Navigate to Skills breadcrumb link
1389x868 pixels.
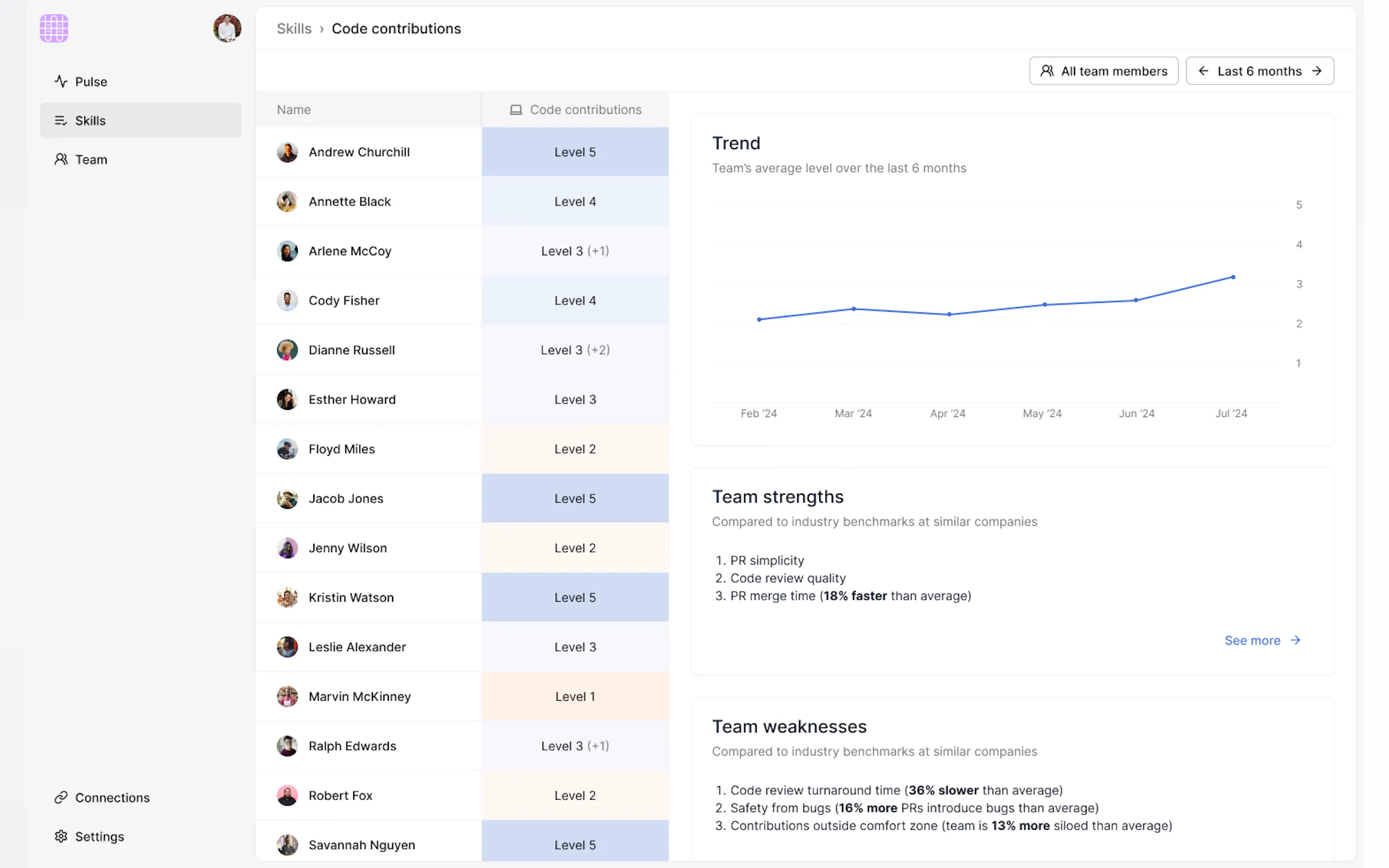click(294, 29)
